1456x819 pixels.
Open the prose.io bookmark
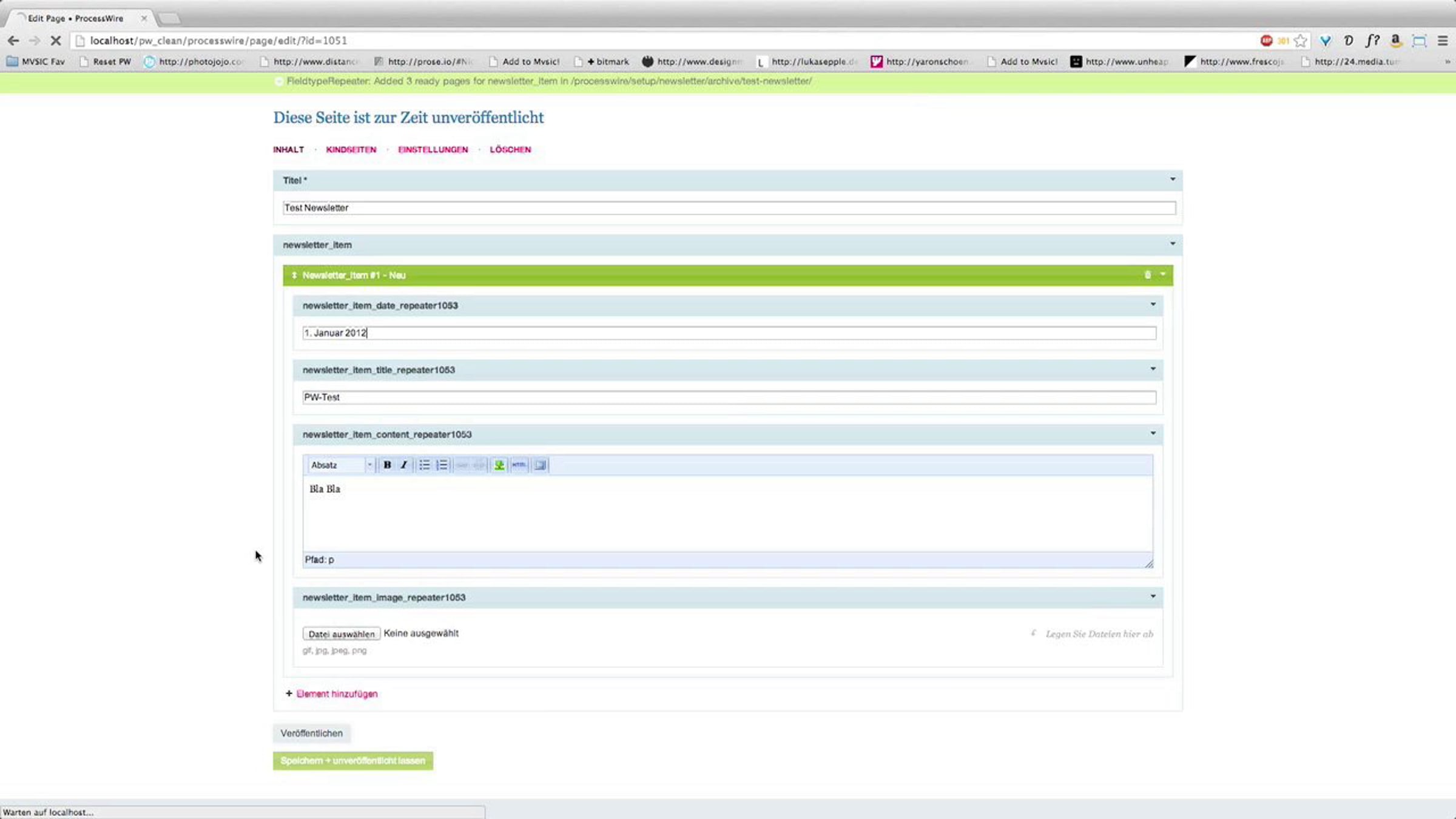(423, 61)
